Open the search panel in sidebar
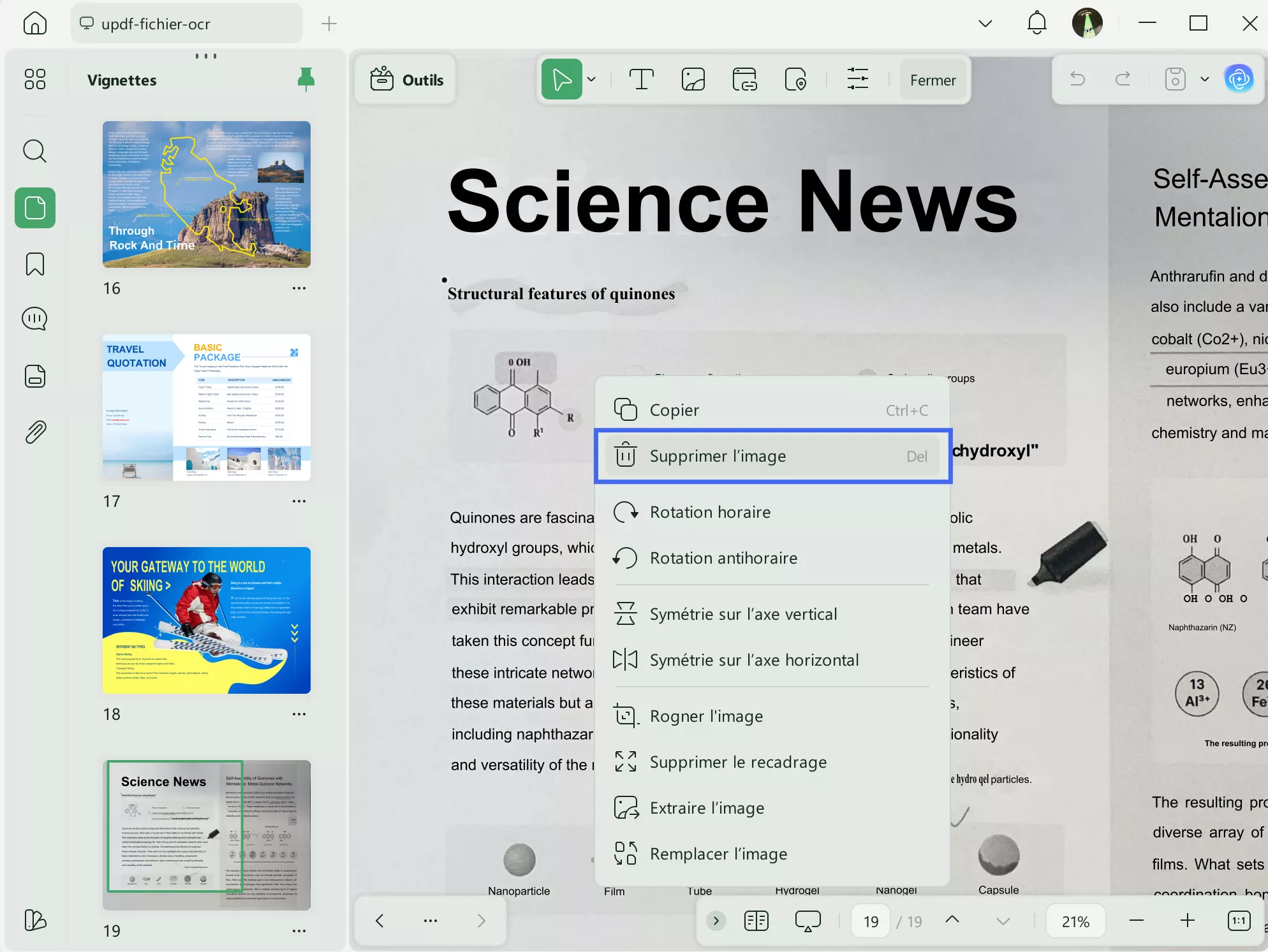 click(x=34, y=151)
